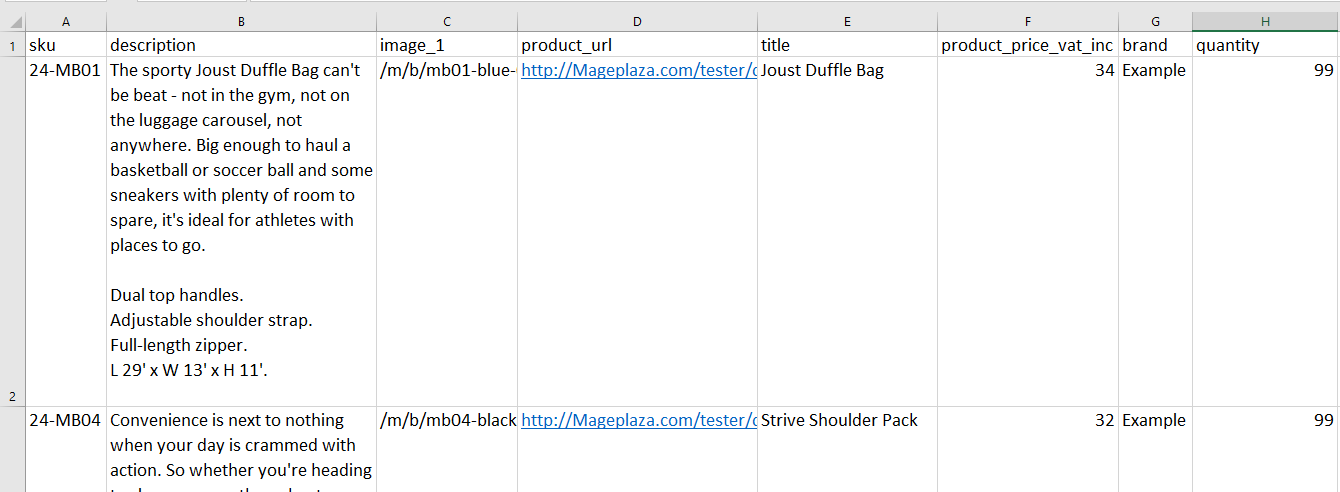Click the Select All corner triangle
Image resolution: width=1340 pixels, height=492 pixels.
[x=13, y=22]
